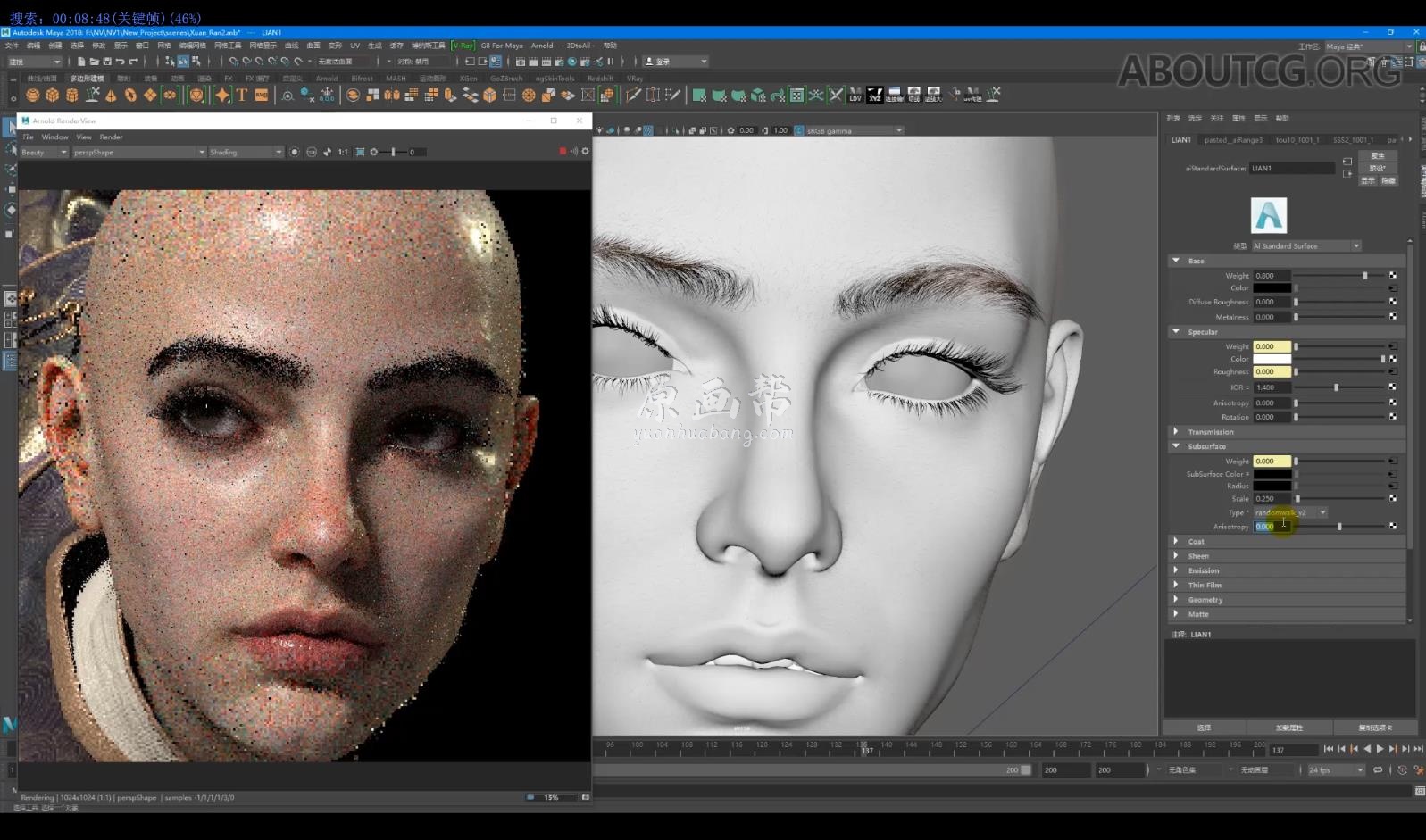Collapse the Base section
The height and width of the screenshot is (840, 1426).
pyautogui.click(x=1175, y=261)
